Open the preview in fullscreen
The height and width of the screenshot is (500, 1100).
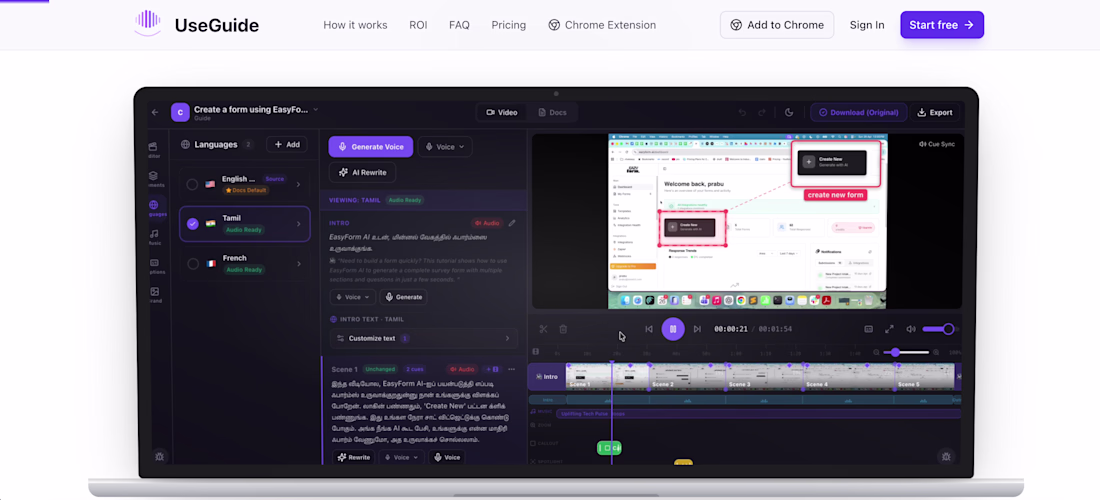[889, 329]
